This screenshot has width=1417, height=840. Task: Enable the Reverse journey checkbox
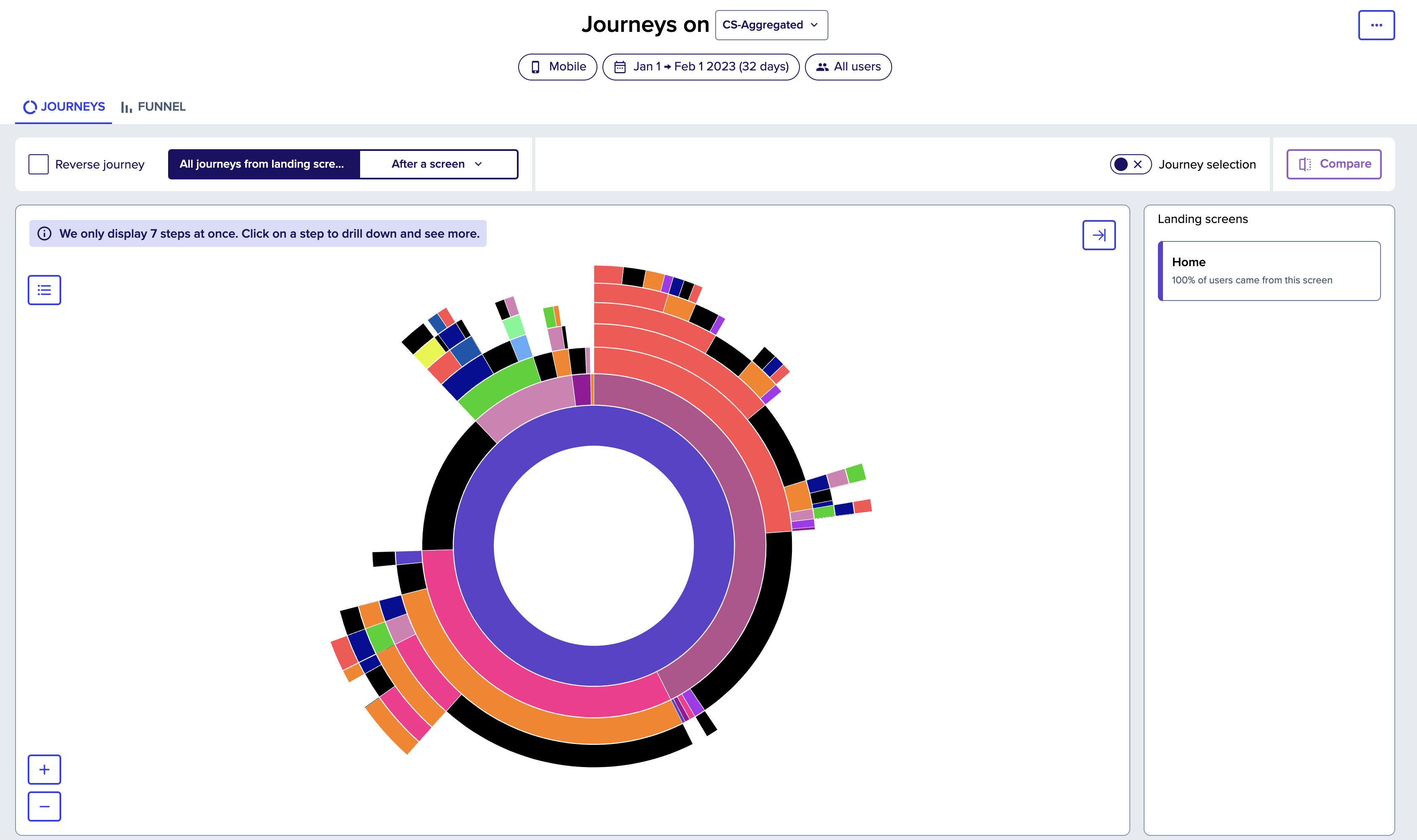click(39, 164)
